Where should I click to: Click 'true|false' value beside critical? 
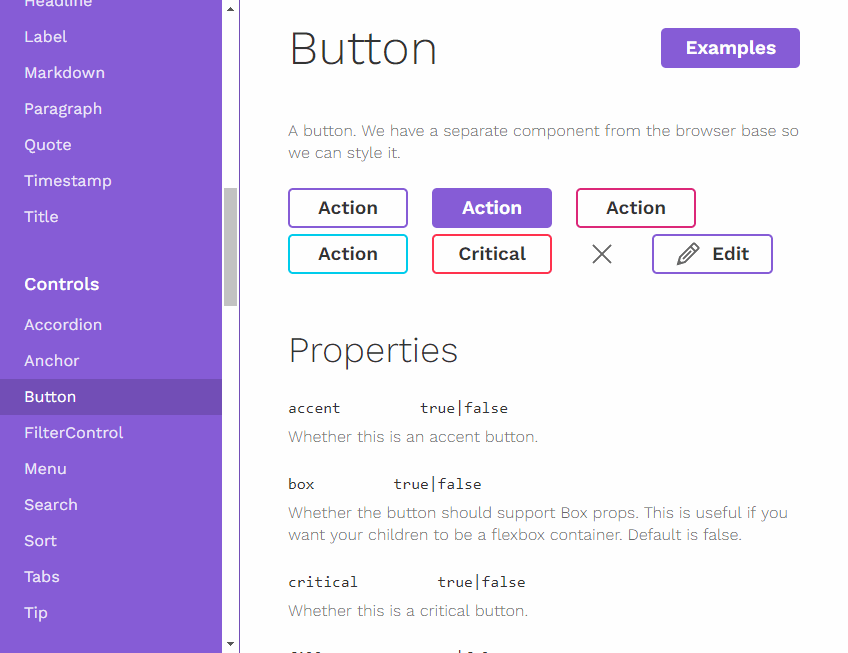tap(481, 582)
